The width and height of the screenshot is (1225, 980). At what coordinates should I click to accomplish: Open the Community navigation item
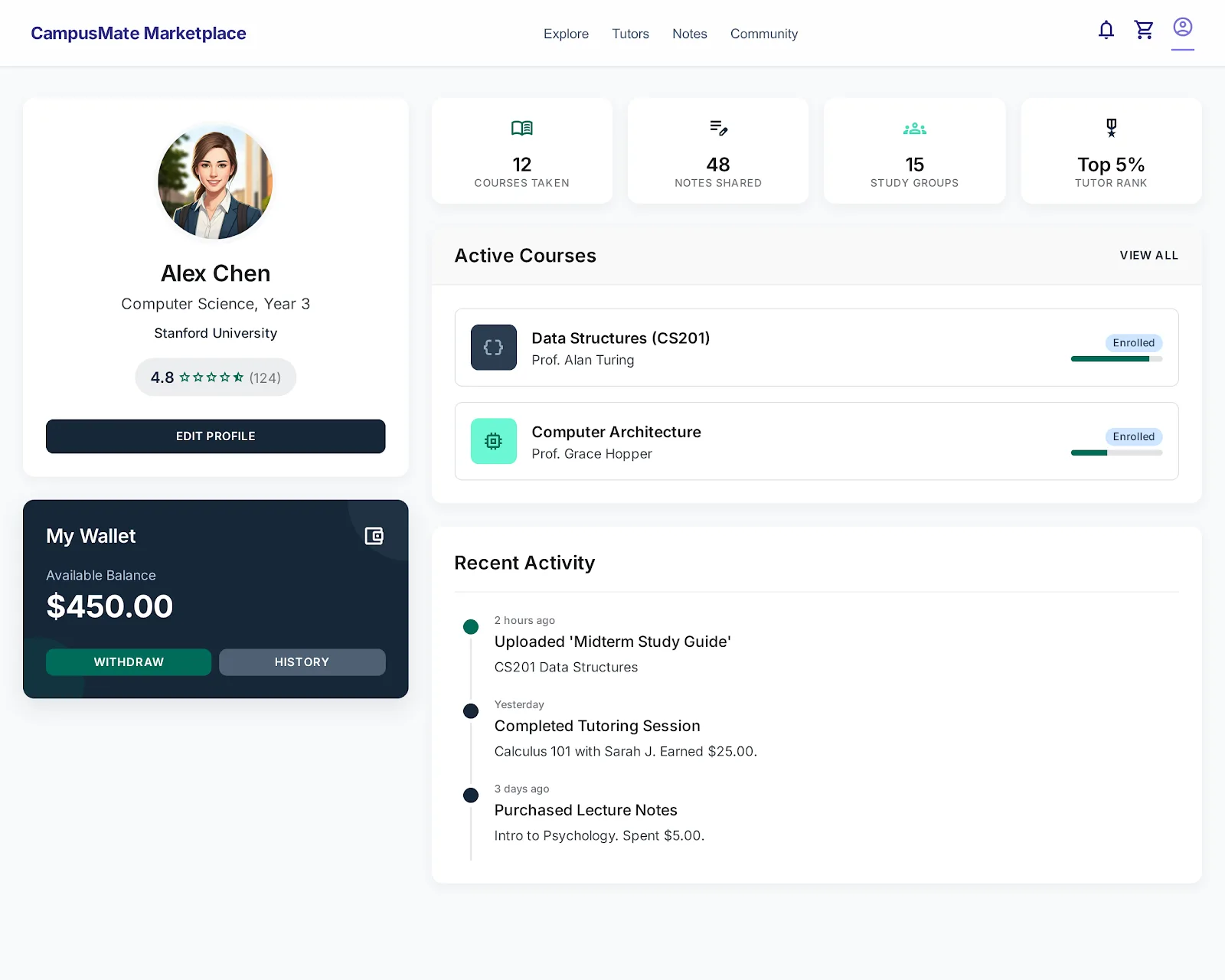pos(764,34)
